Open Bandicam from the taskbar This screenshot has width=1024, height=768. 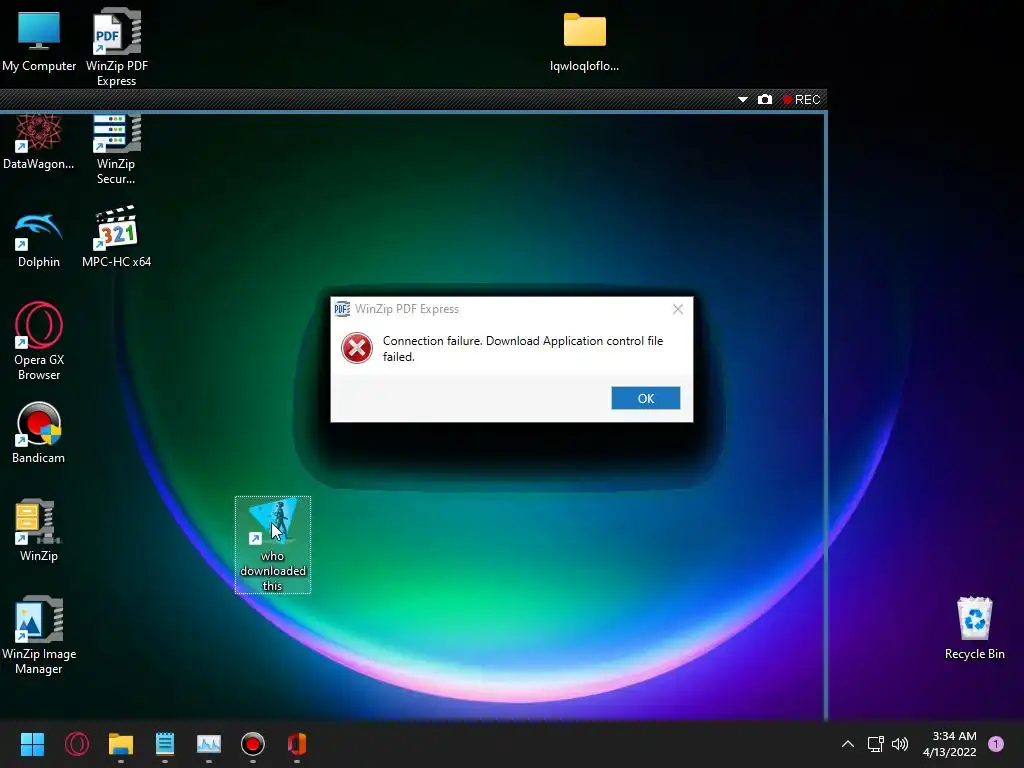point(253,744)
